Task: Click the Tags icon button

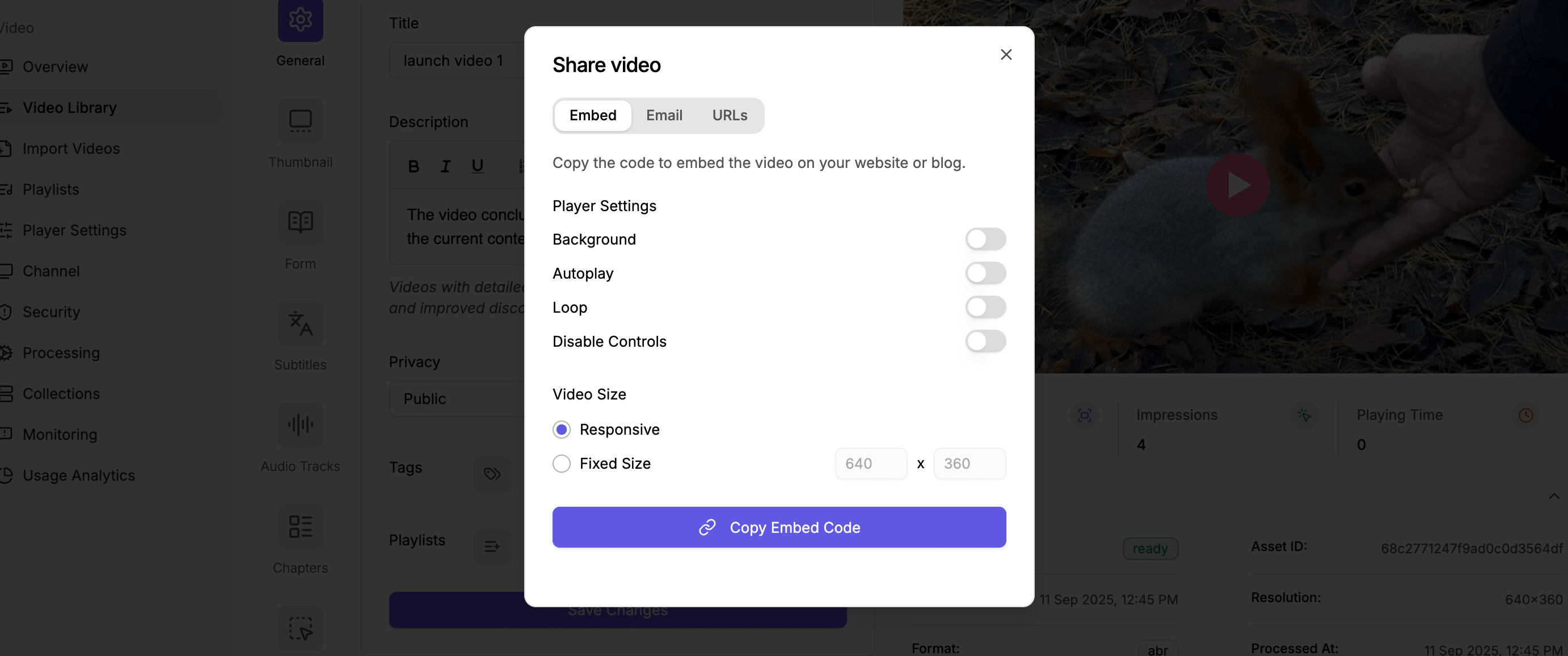Action: coord(492,473)
